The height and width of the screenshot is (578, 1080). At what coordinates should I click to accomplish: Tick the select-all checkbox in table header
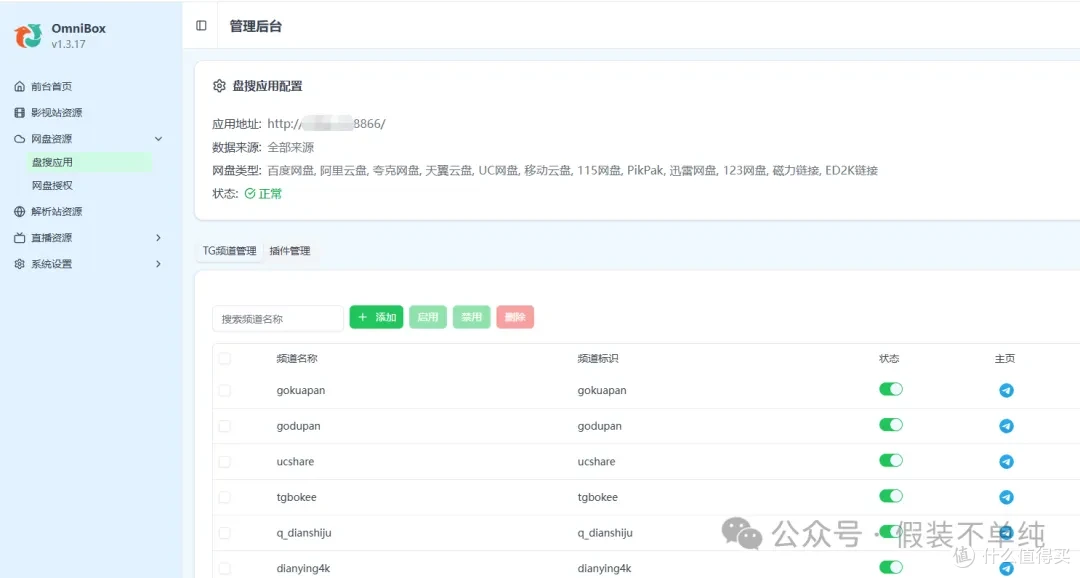point(225,358)
